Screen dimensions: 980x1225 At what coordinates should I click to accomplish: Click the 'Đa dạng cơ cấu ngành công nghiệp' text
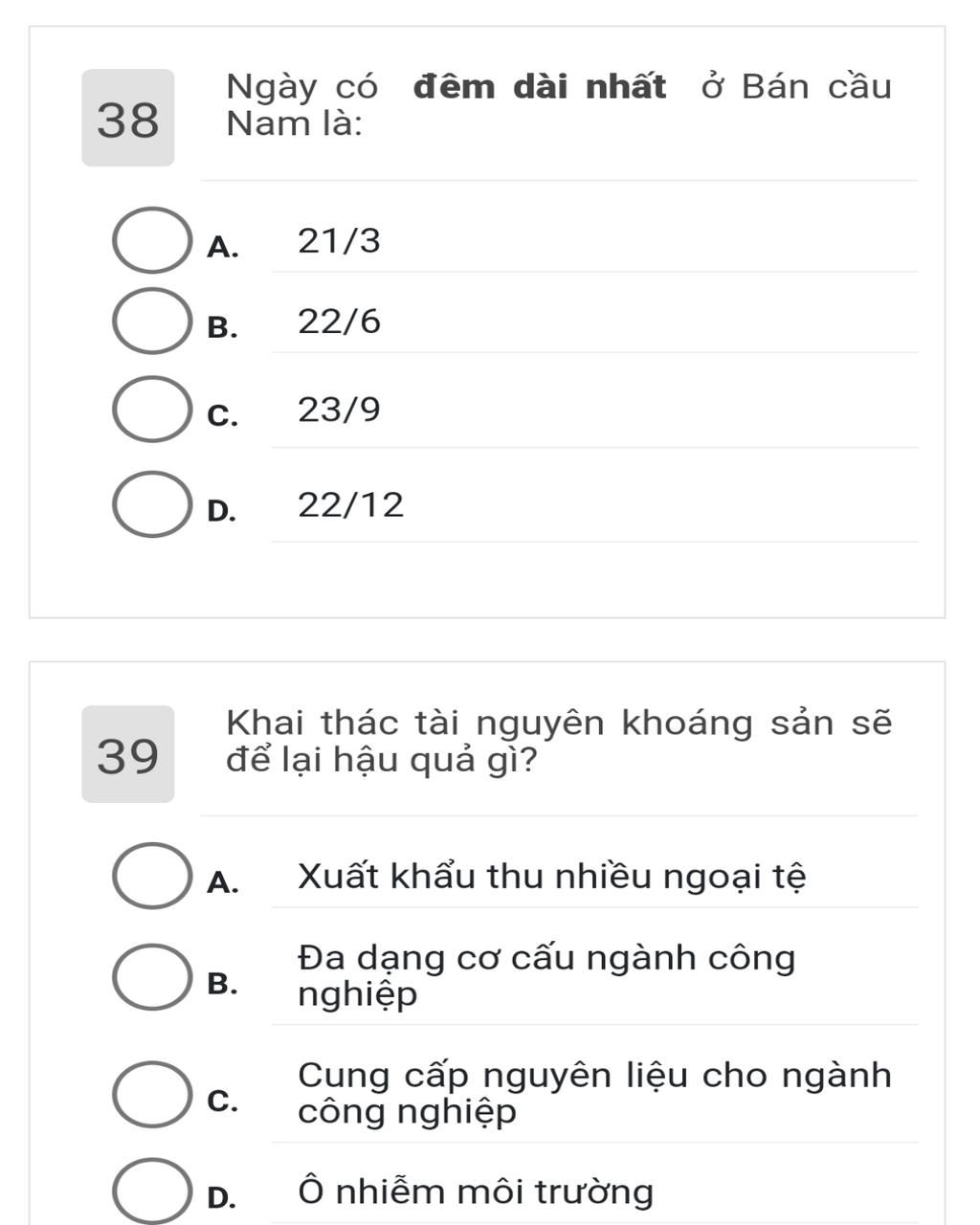546,975
